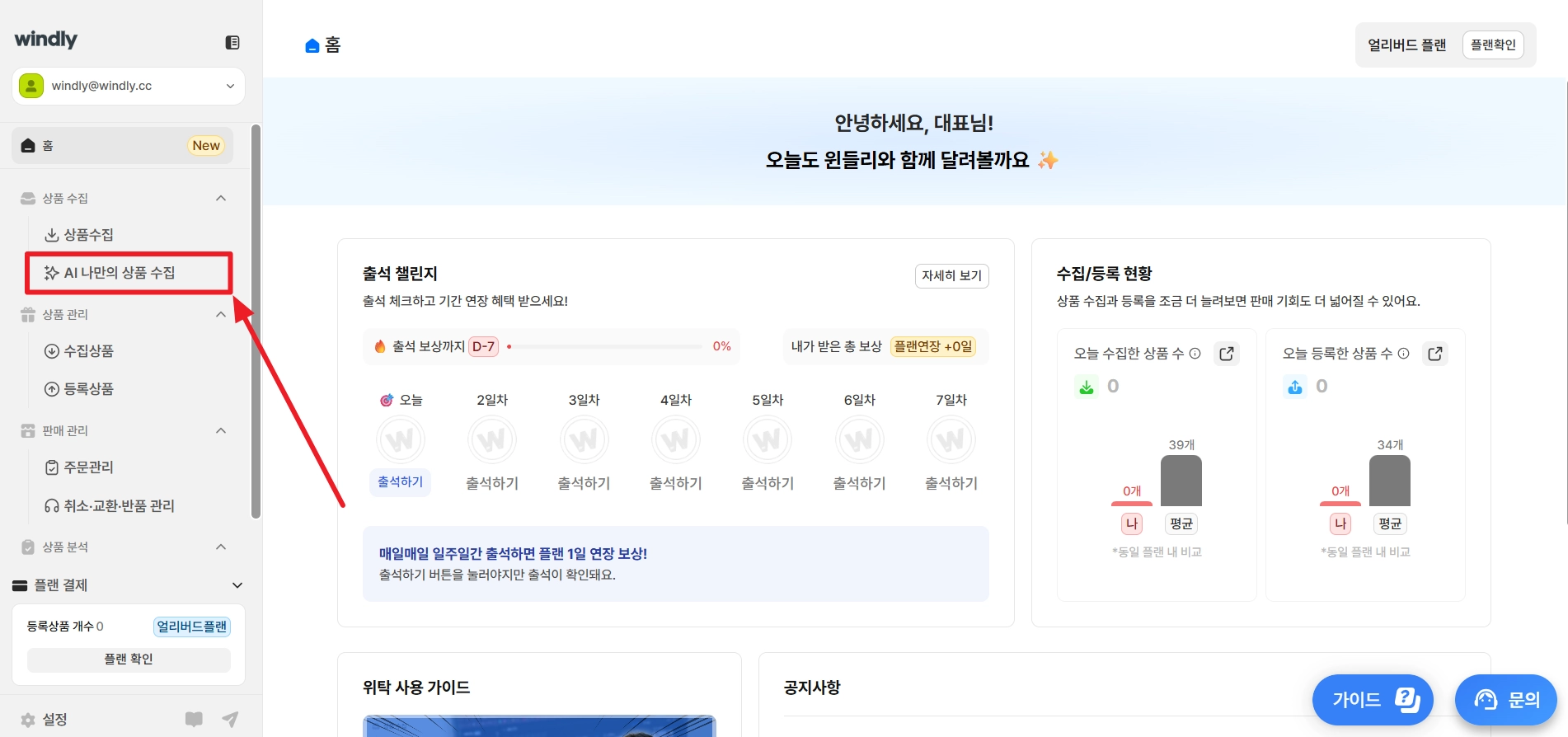
Task: Click info icon beside 오늘 수집한 상품 수
Action: (1195, 354)
